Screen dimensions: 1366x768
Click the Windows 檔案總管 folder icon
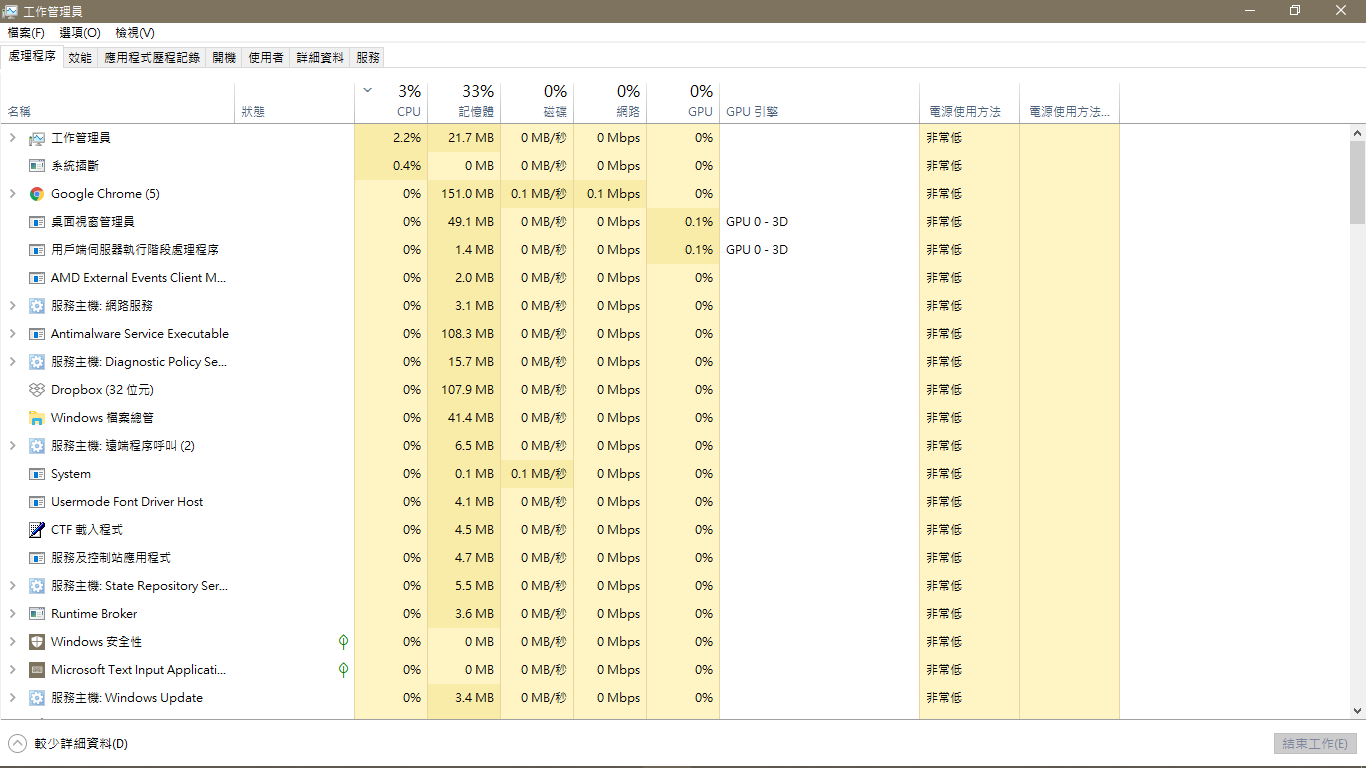click(x=37, y=418)
